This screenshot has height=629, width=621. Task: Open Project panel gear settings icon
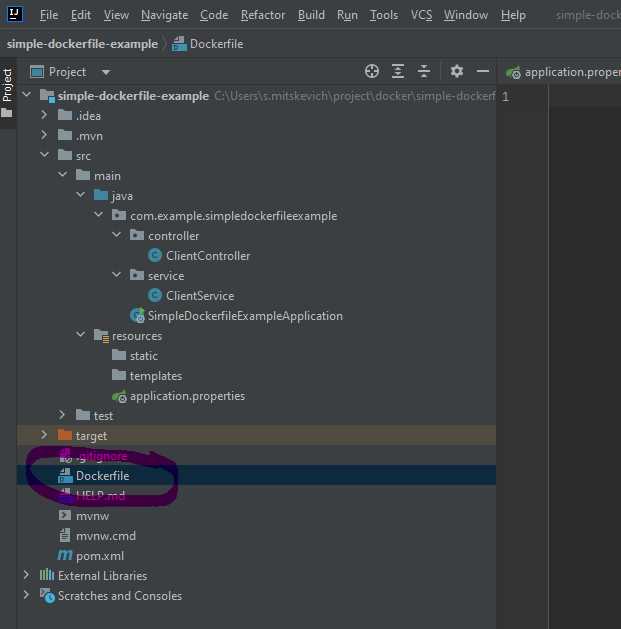coord(457,71)
